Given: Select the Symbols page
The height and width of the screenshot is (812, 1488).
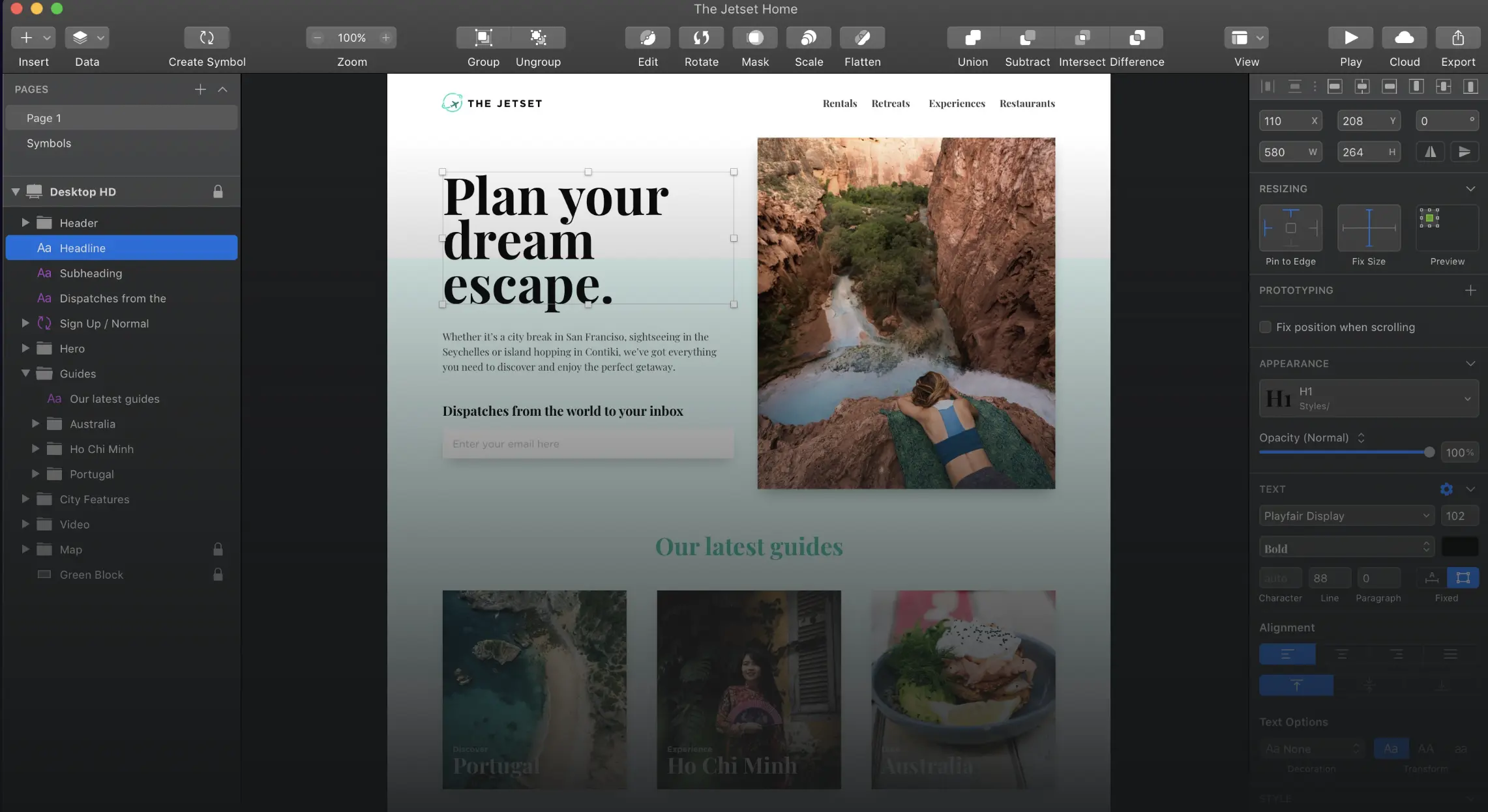Looking at the screenshot, I should (x=49, y=143).
